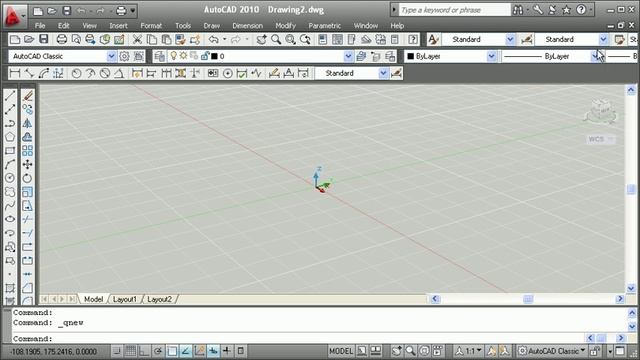The image size is (640, 360).
Task: Select the Polygon draw tool
Action: pos(10,137)
